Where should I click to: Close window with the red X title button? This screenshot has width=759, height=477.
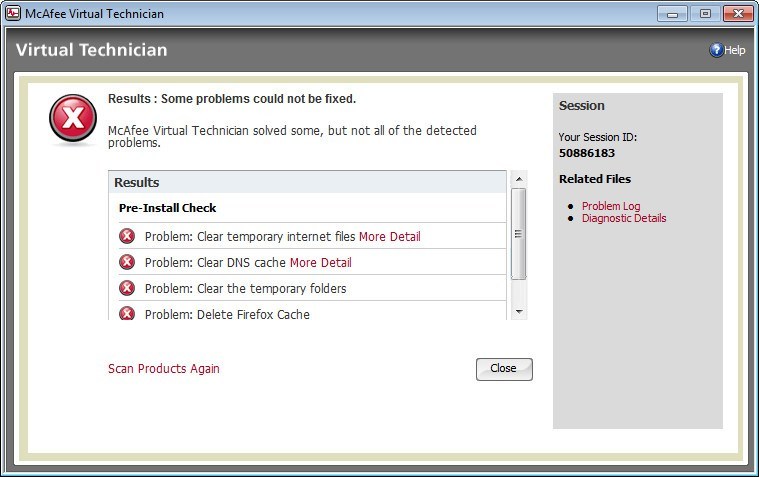point(738,14)
